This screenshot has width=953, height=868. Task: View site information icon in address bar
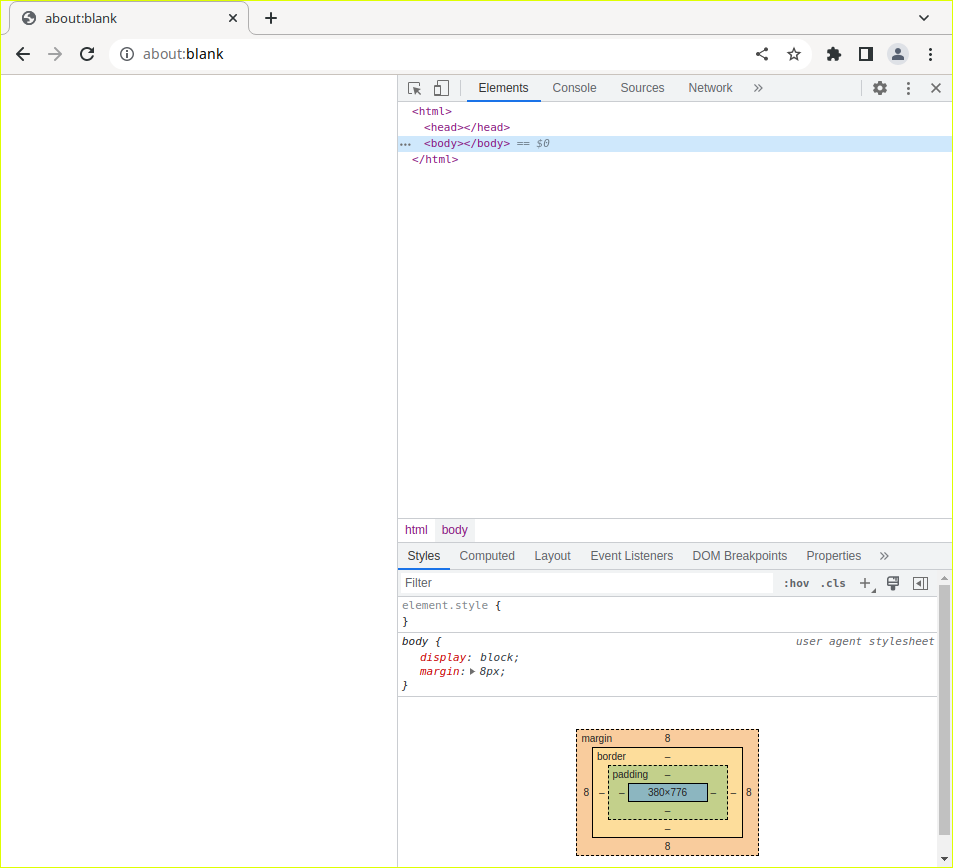[126, 54]
